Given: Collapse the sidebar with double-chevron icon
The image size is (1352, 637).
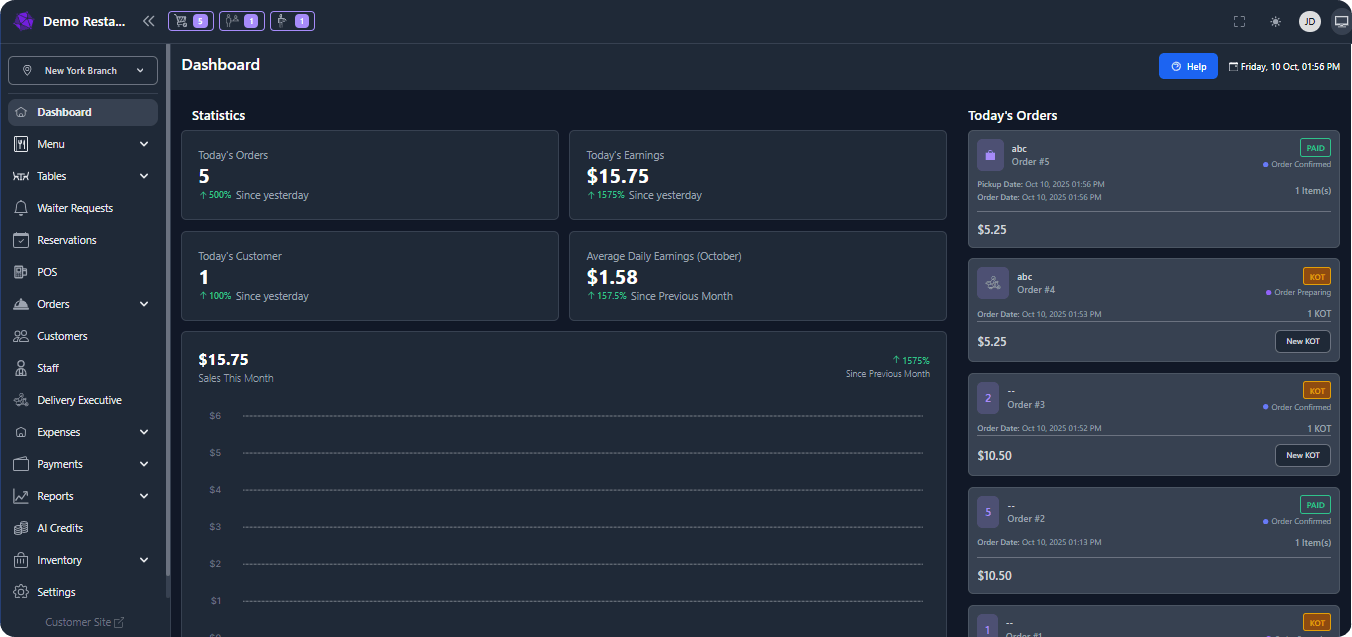Looking at the screenshot, I should (148, 21).
